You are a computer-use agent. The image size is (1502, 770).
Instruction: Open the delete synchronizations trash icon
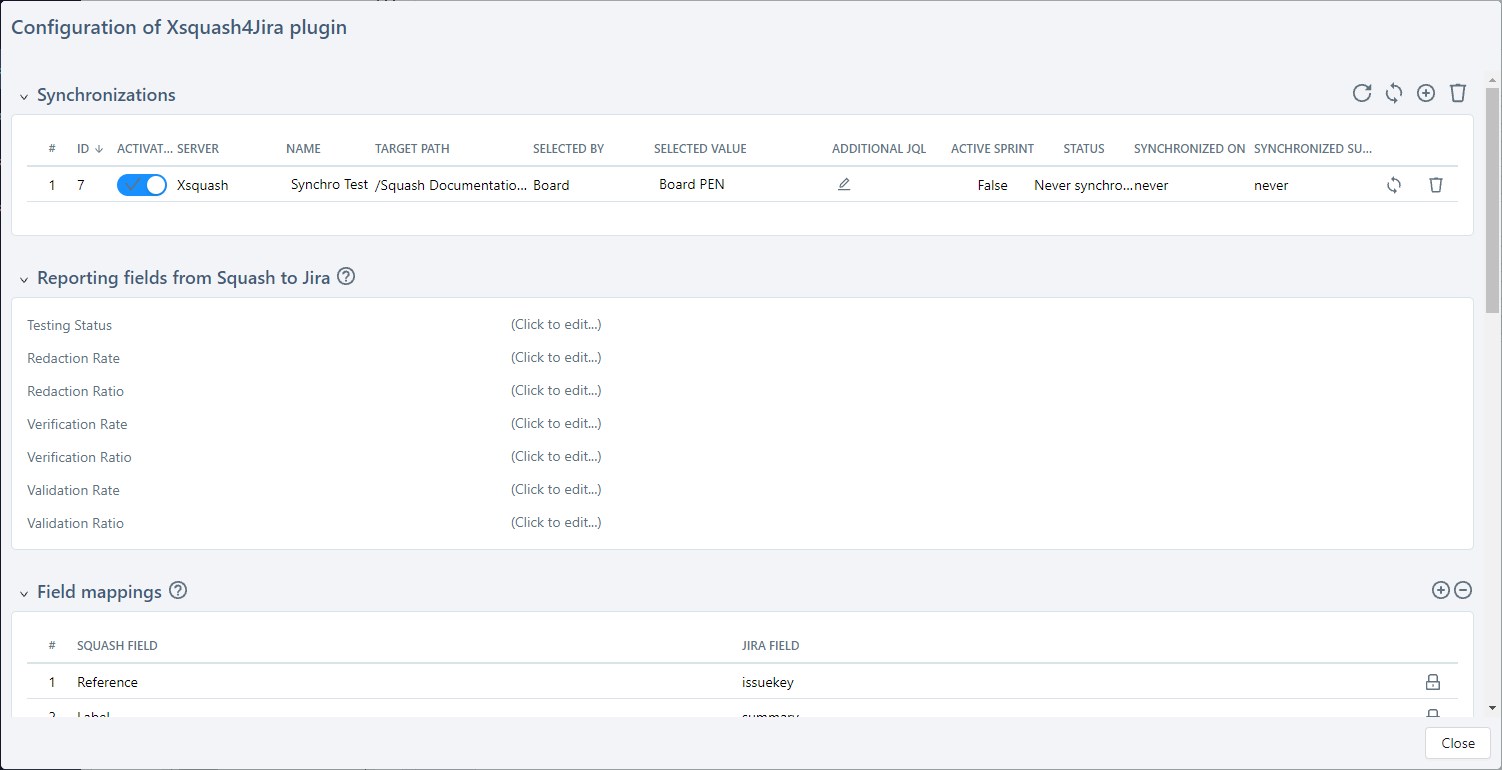[x=1458, y=92]
